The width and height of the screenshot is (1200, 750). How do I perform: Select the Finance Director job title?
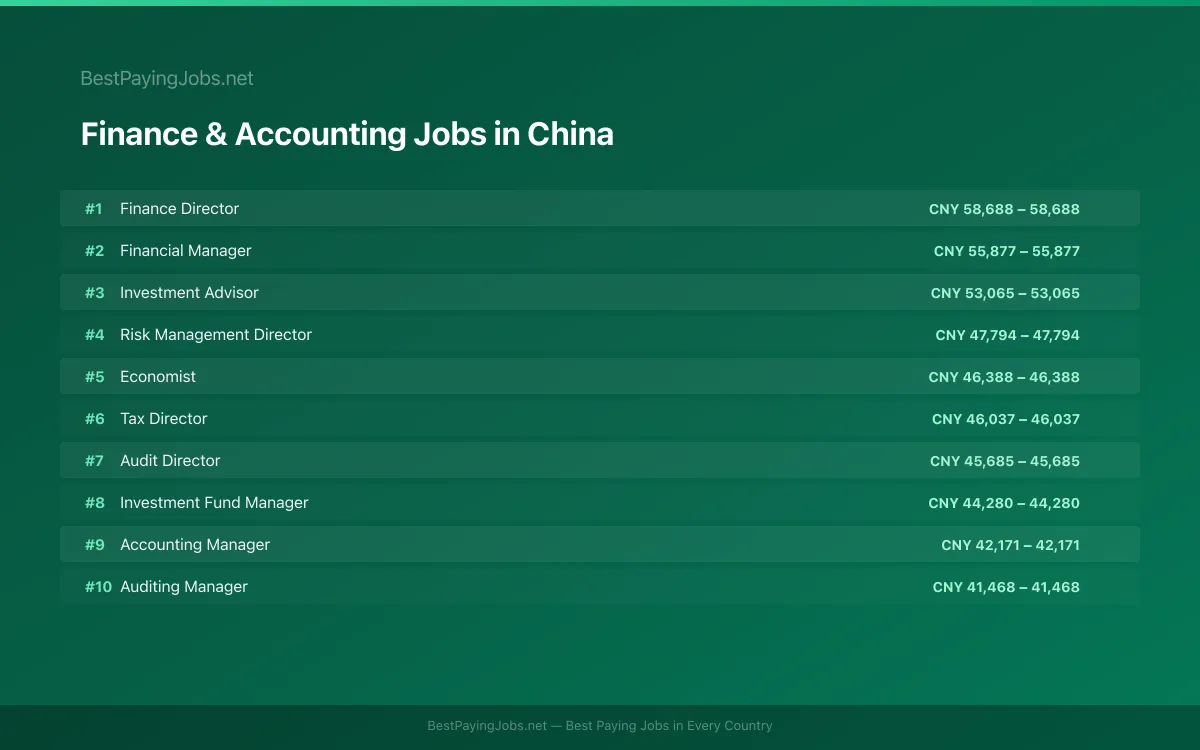pos(179,208)
